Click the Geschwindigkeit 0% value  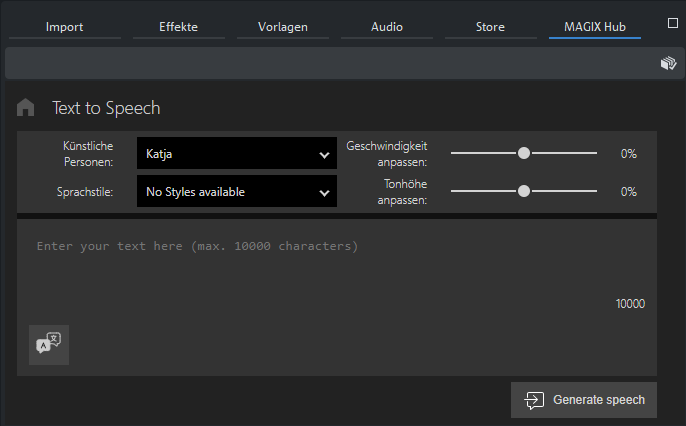[629, 154]
